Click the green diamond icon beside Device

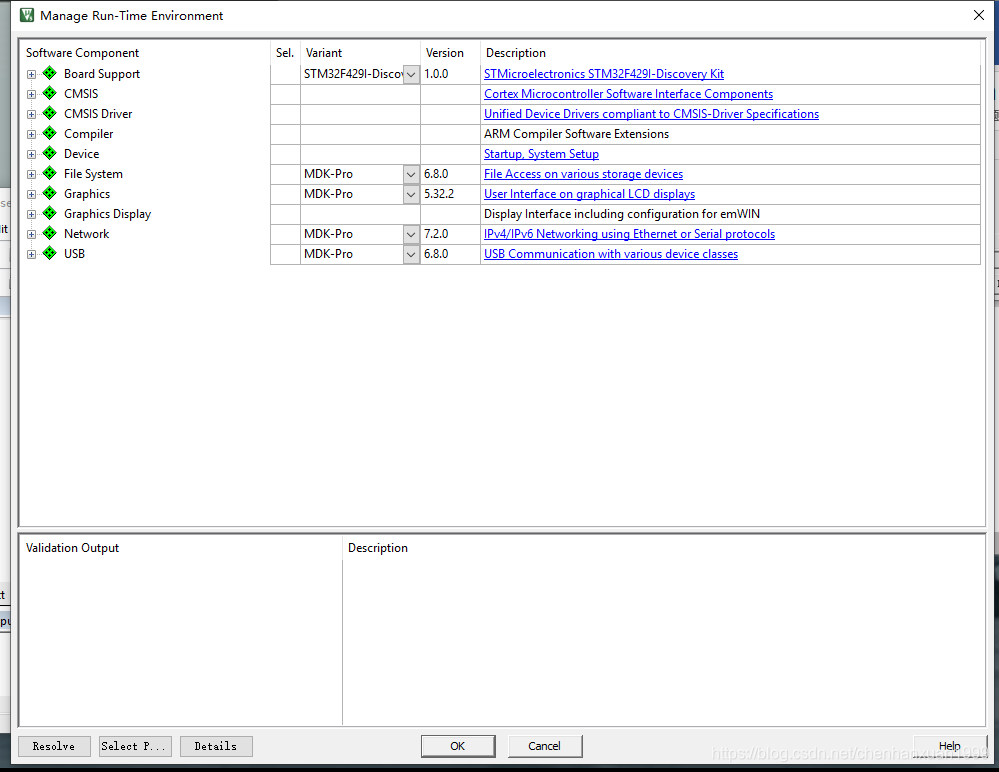pos(50,154)
